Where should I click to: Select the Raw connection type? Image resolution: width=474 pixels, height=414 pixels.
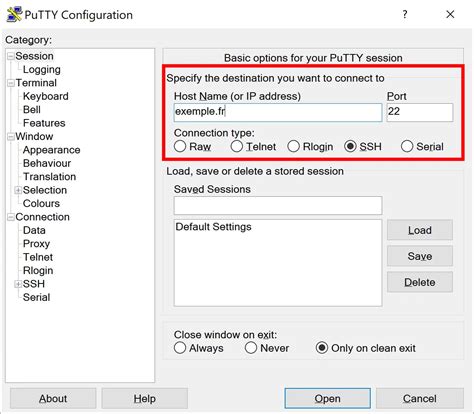[180, 146]
